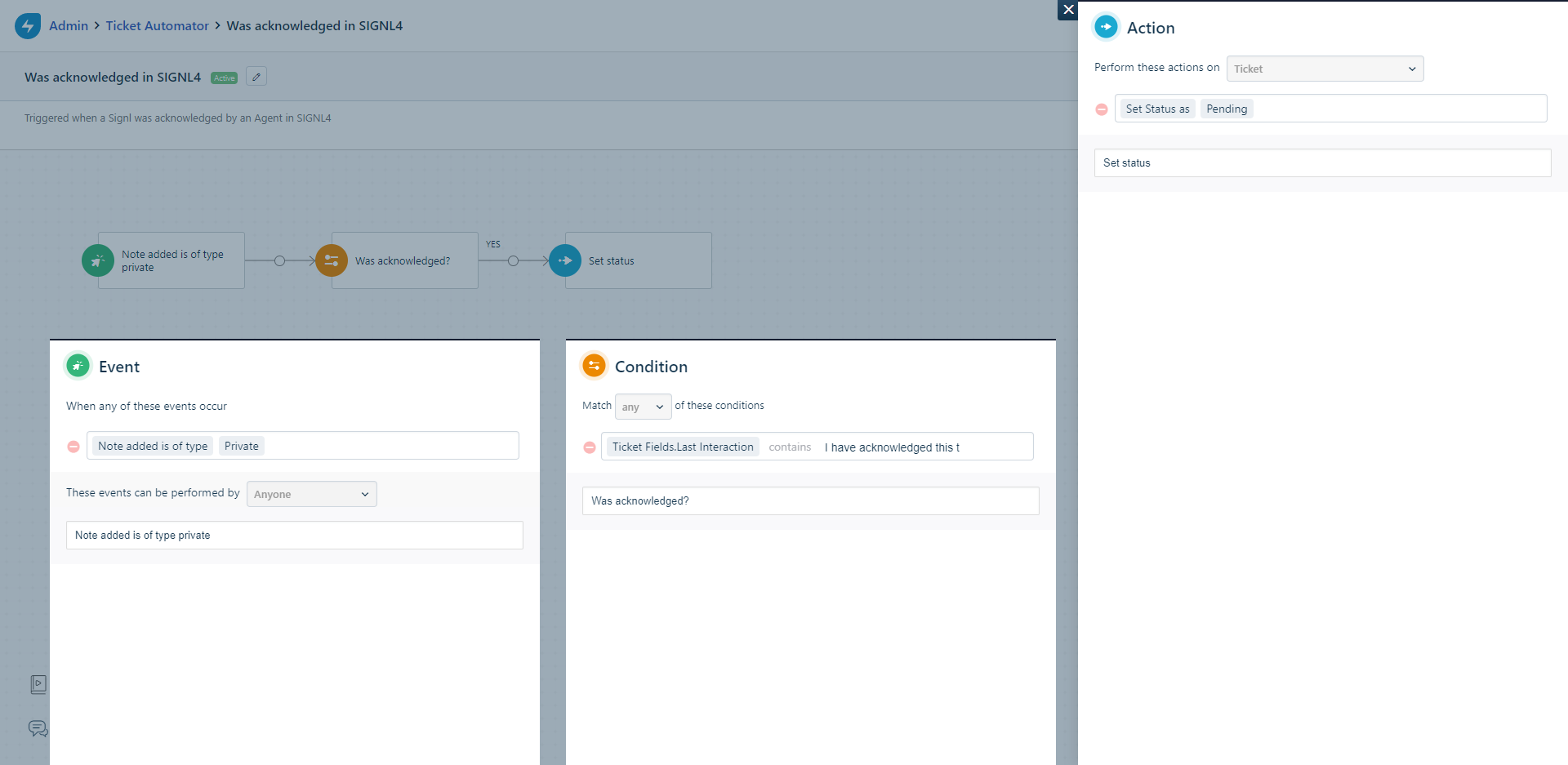Go to Admin in the breadcrumb
This screenshot has height=765, width=1568.
(69, 26)
